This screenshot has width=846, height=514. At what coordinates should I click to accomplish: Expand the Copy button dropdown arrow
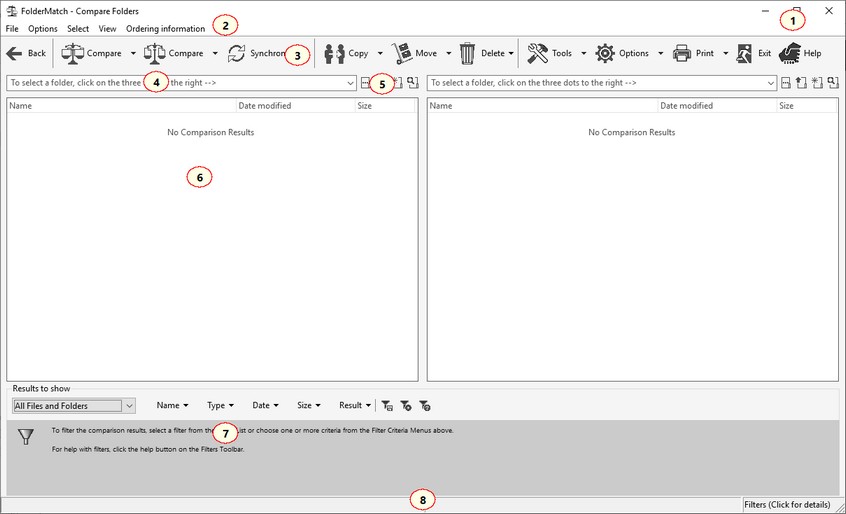(380, 53)
